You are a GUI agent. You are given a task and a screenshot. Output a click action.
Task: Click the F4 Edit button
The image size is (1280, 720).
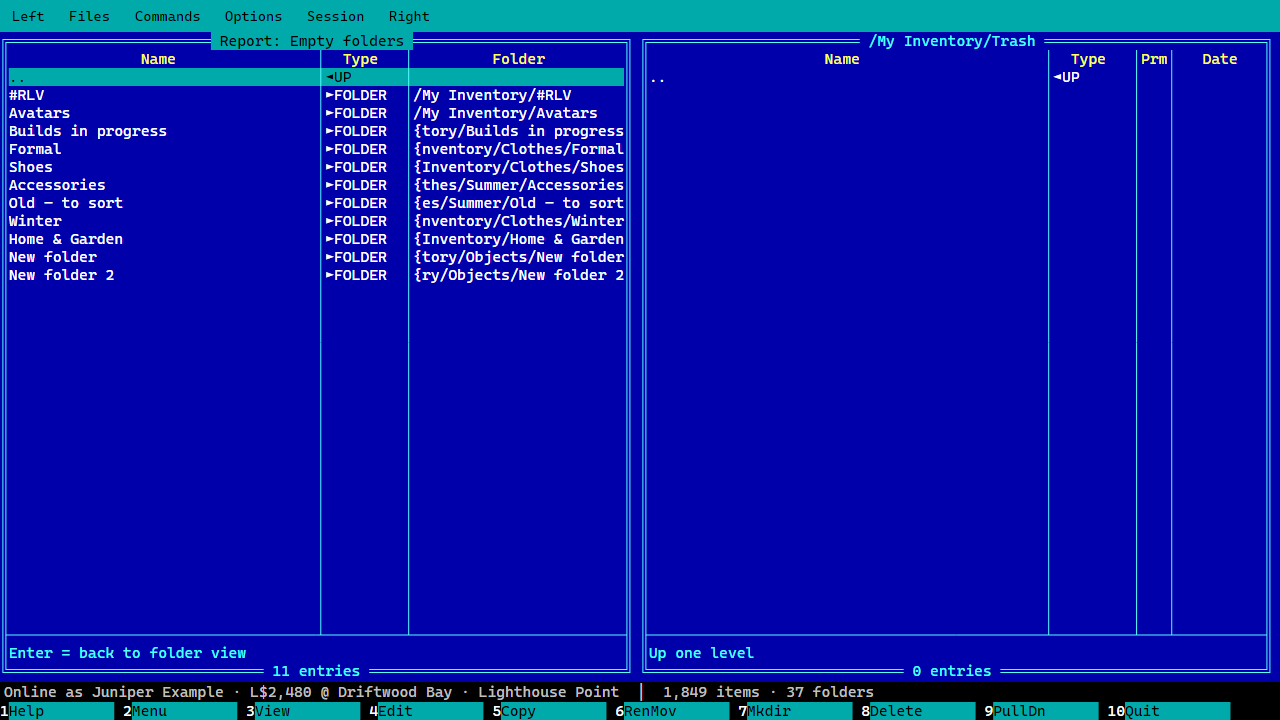pos(426,711)
